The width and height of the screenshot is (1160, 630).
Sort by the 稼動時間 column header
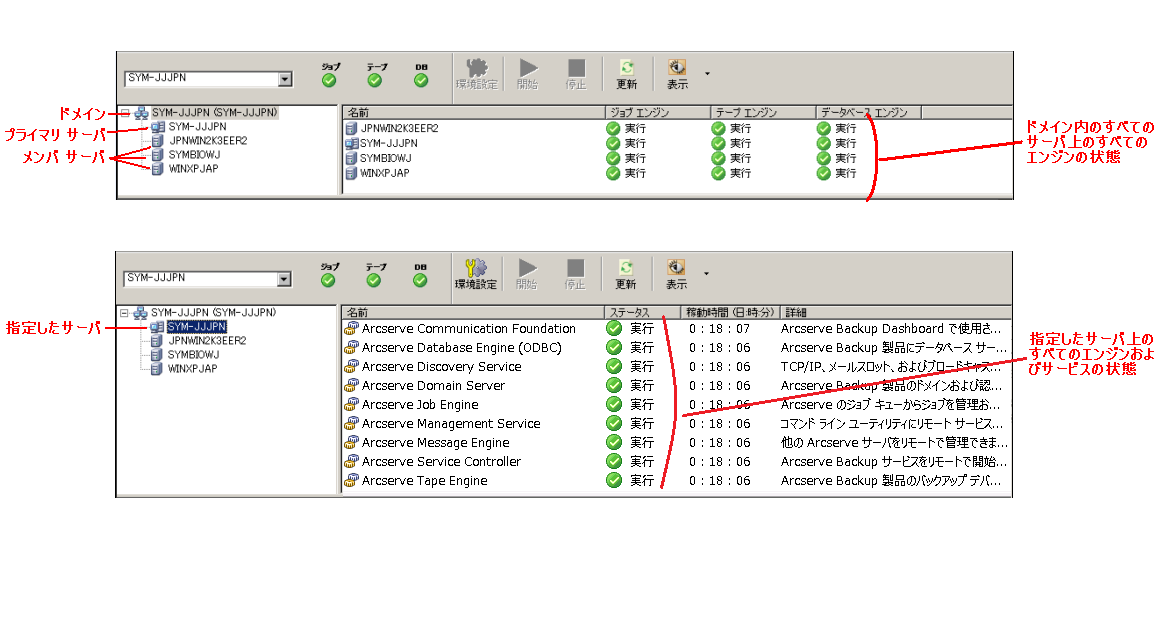(730, 312)
